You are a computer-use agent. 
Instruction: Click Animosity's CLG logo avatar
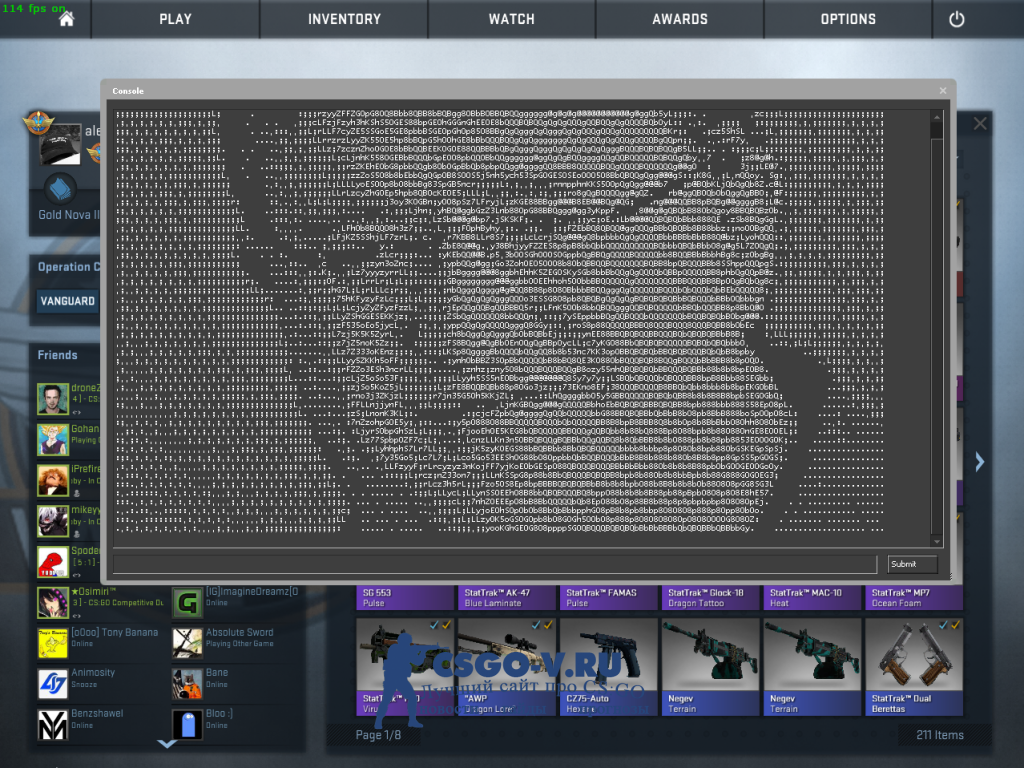52,684
